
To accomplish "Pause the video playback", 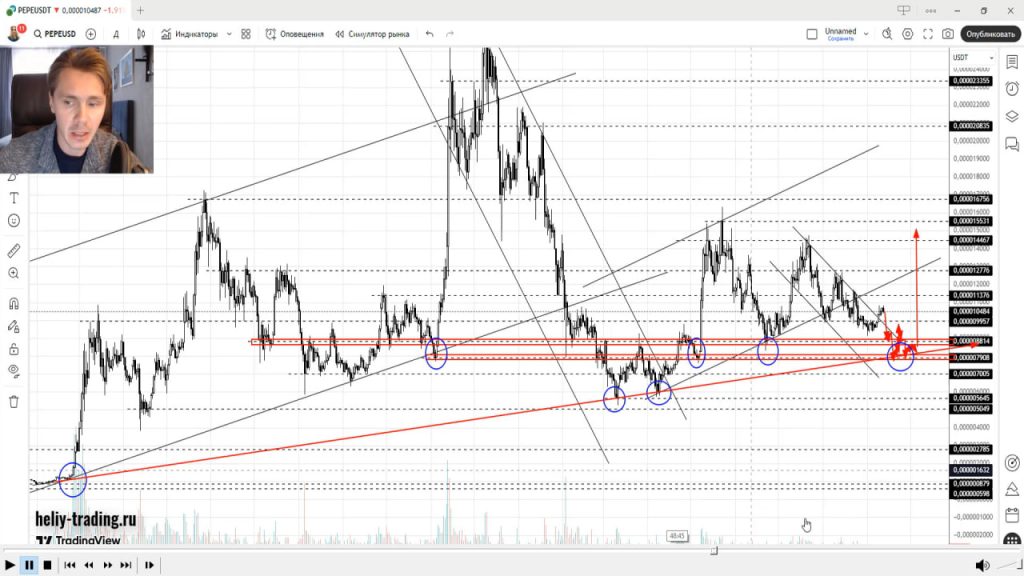I will click(x=29, y=565).
